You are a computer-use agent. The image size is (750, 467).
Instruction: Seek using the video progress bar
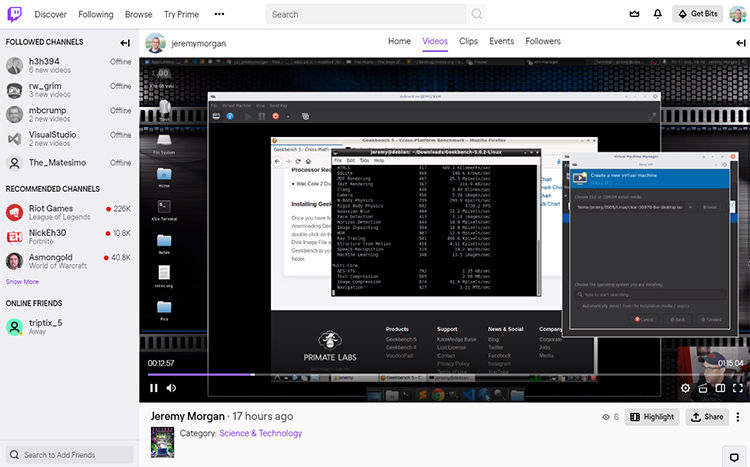(x=445, y=375)
